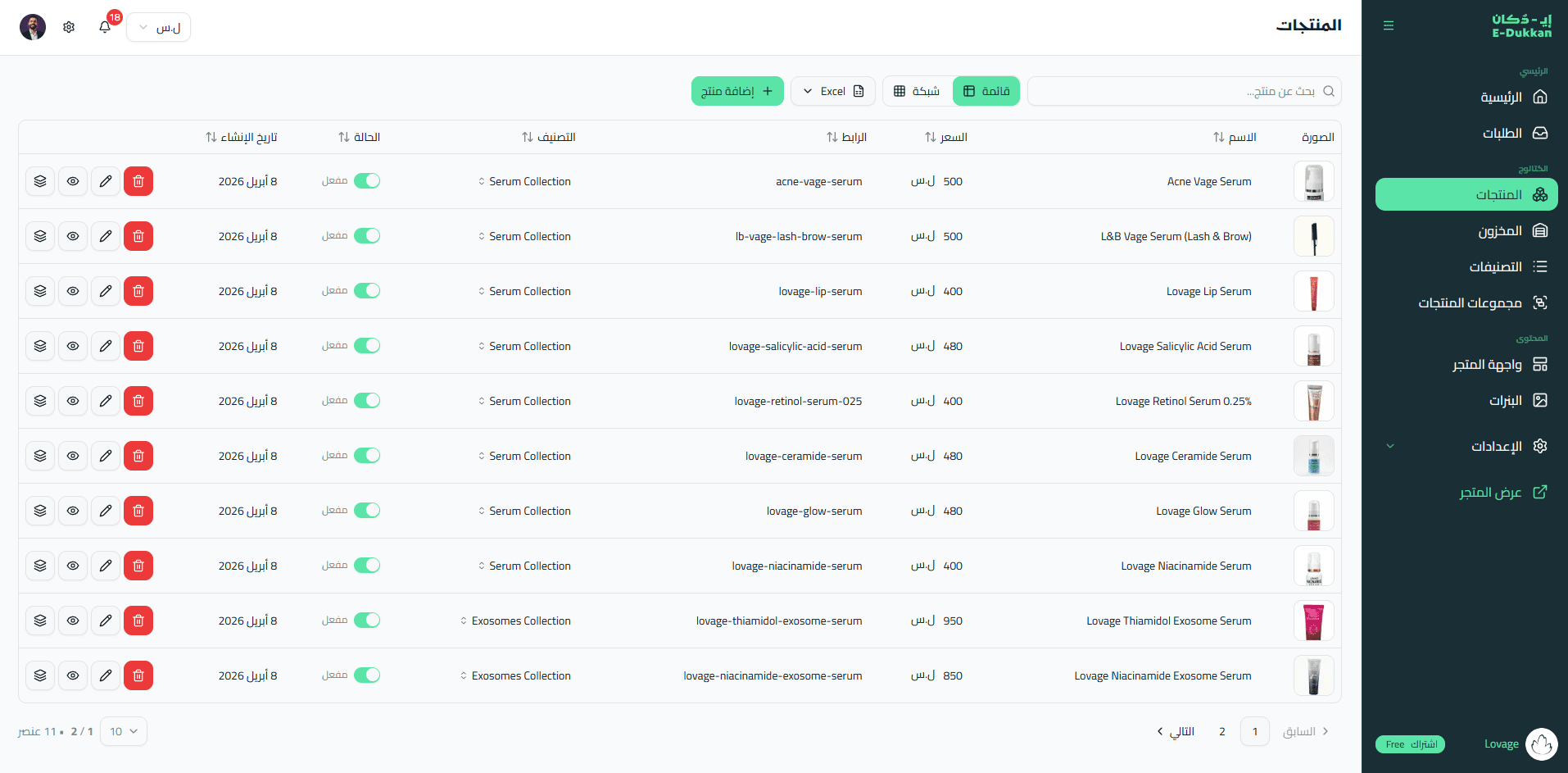The width and height of the screenshot is (1568, 773).
Task: Open layers icon for Lovage Niacinamide Exosome Serum
Action: click(40, 675)
